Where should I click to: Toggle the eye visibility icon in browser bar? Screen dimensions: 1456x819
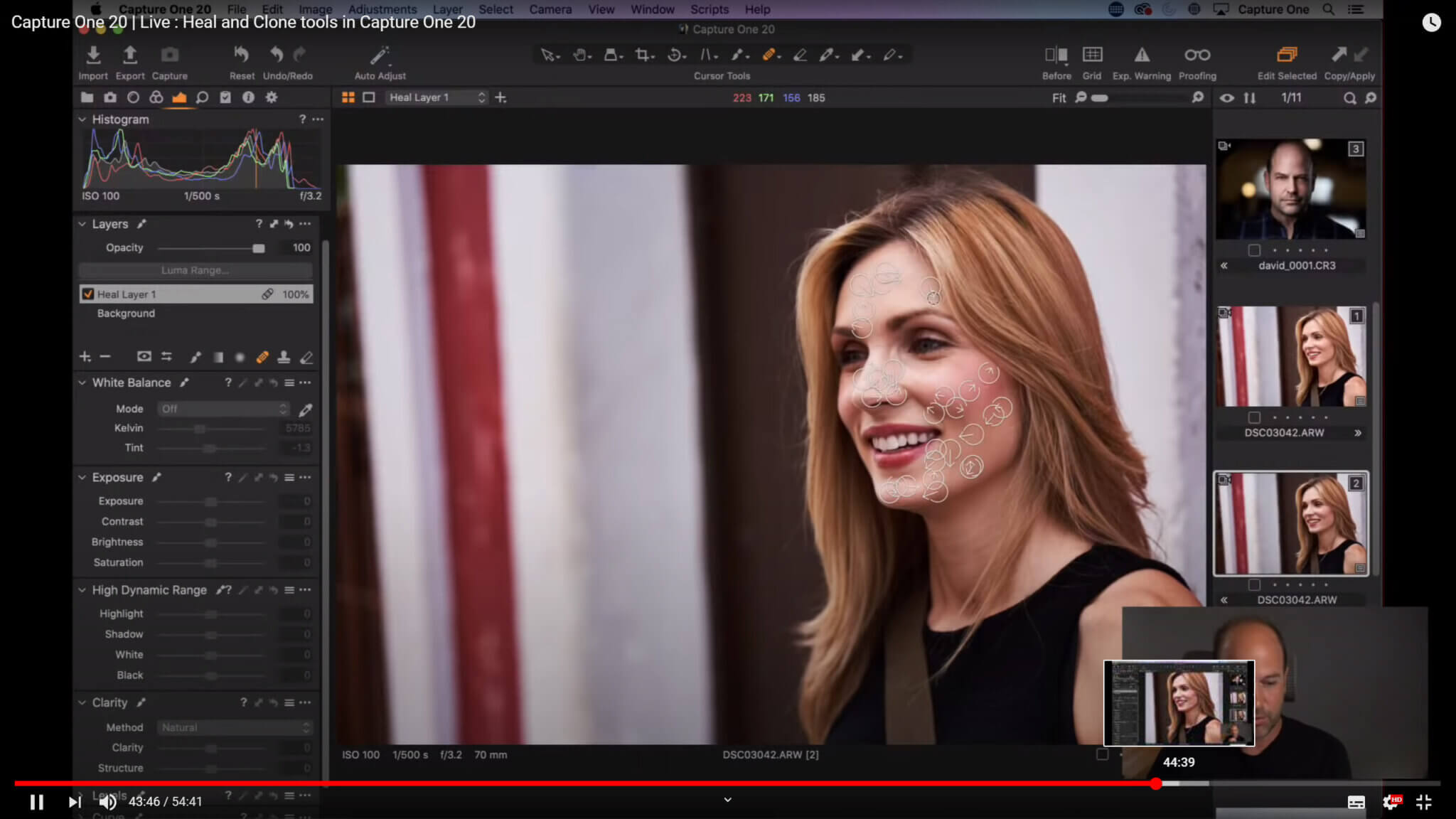tap(1227, 98)
